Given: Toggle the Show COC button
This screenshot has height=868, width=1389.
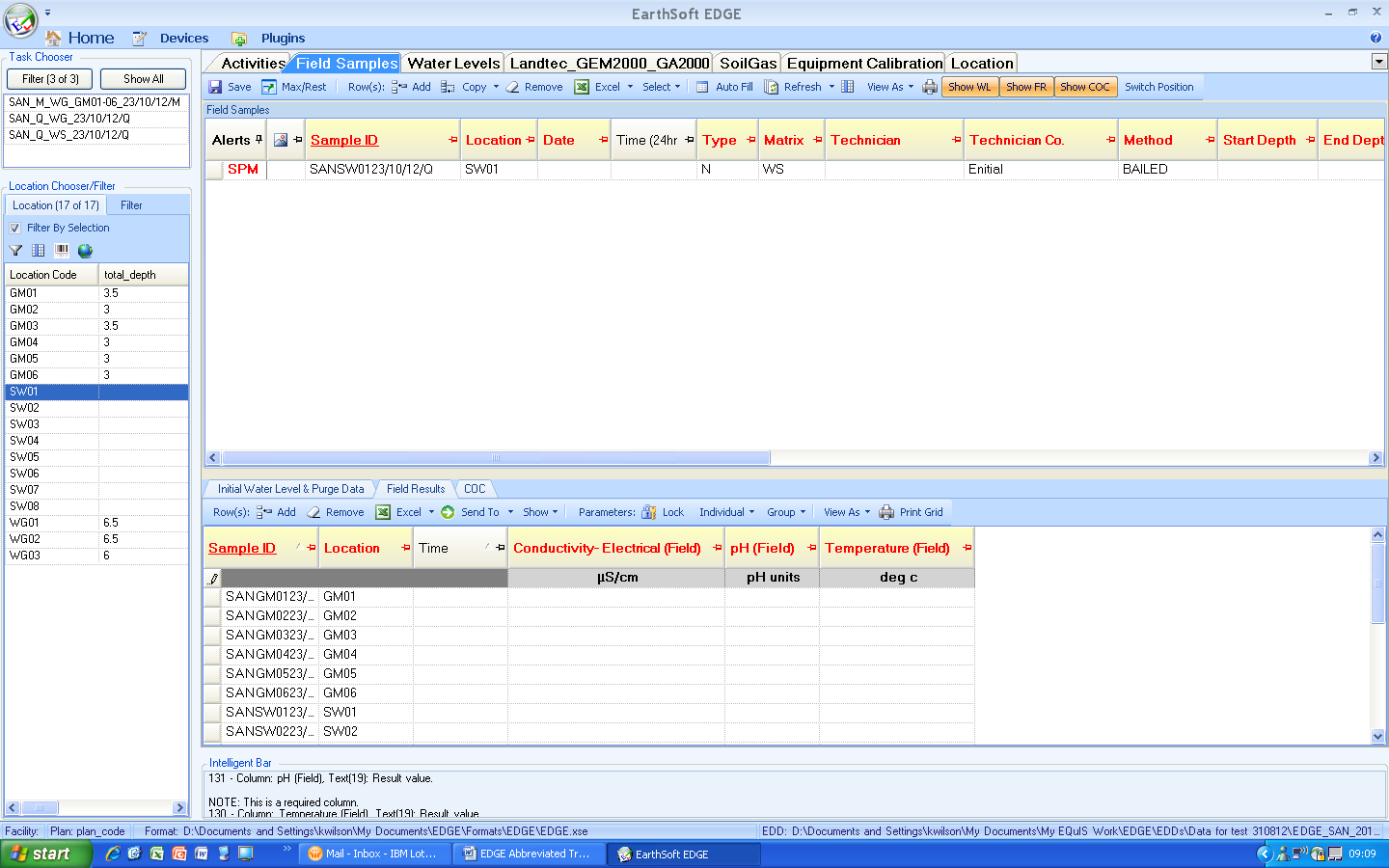Looking at the screenshot, I should 1085,87.
